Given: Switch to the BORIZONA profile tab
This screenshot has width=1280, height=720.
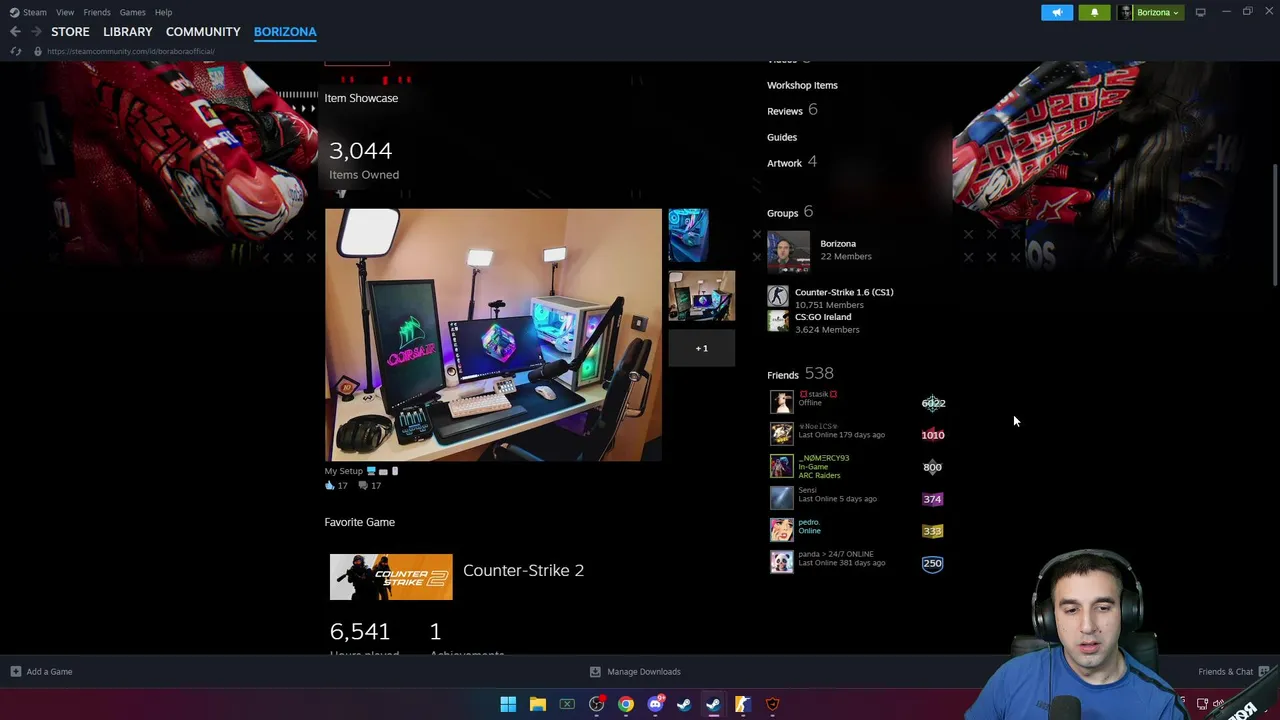Looking at the screenshot, I should (285, 32).
